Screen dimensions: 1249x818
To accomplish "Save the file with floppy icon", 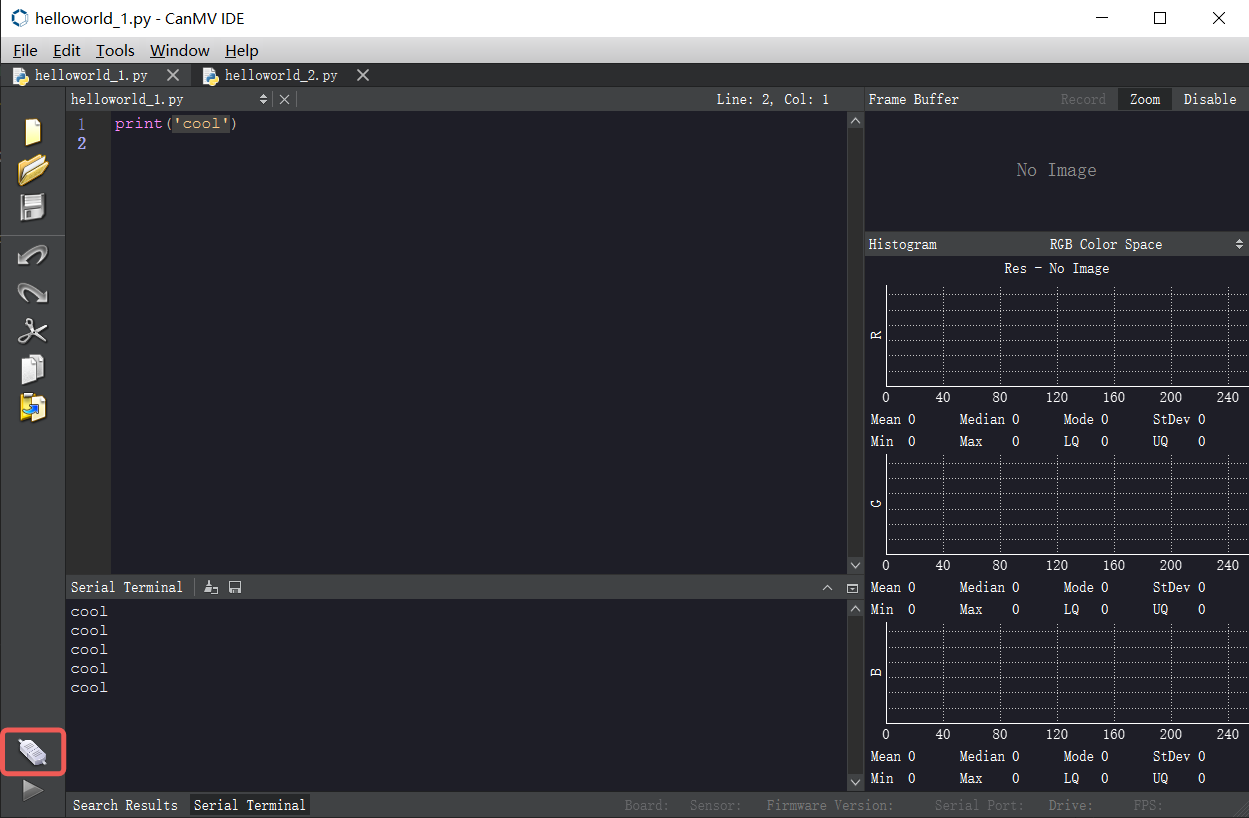I will pyautogui.click(x=33, y=208).
